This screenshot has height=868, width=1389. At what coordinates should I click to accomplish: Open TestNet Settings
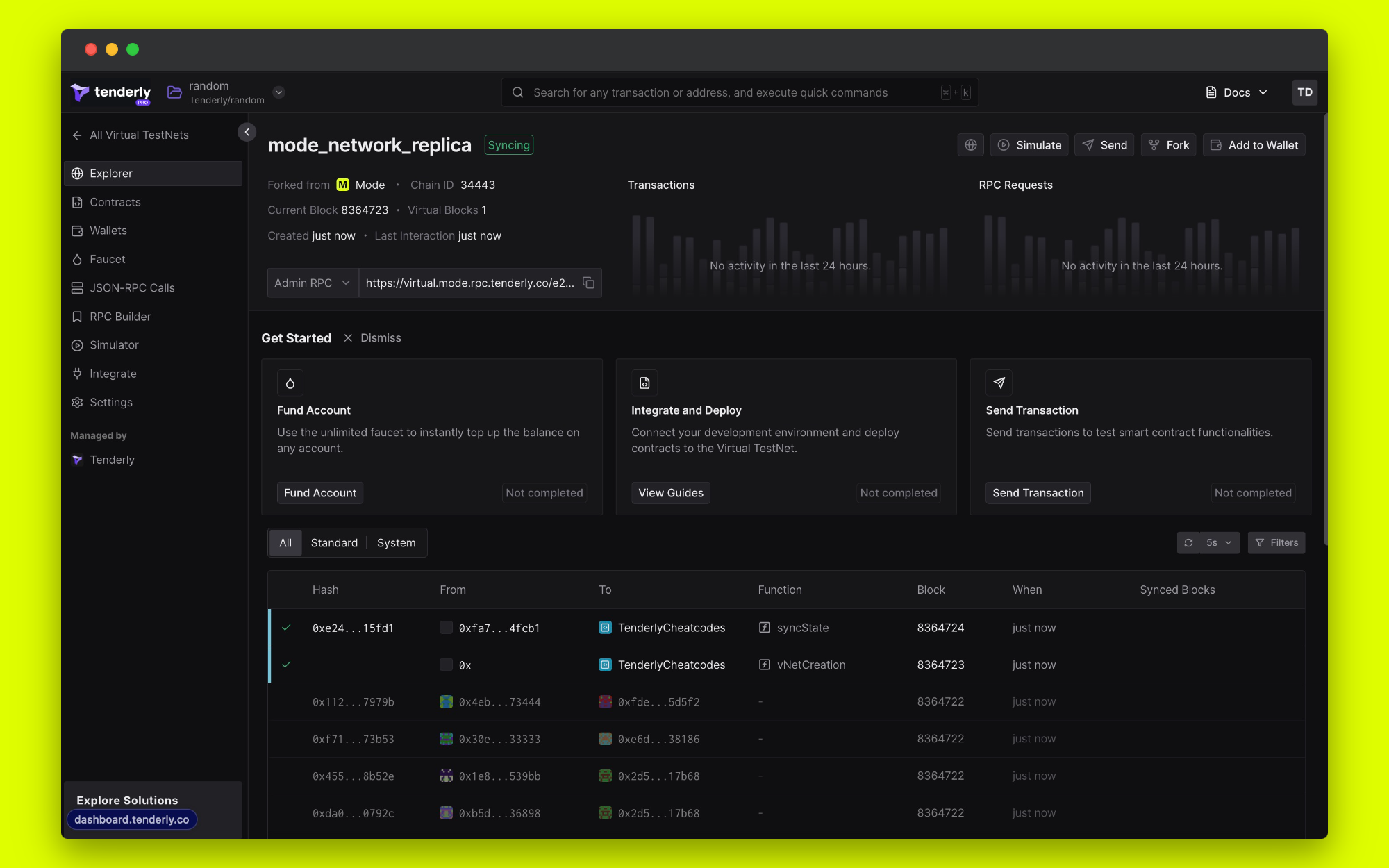(111, 402)
